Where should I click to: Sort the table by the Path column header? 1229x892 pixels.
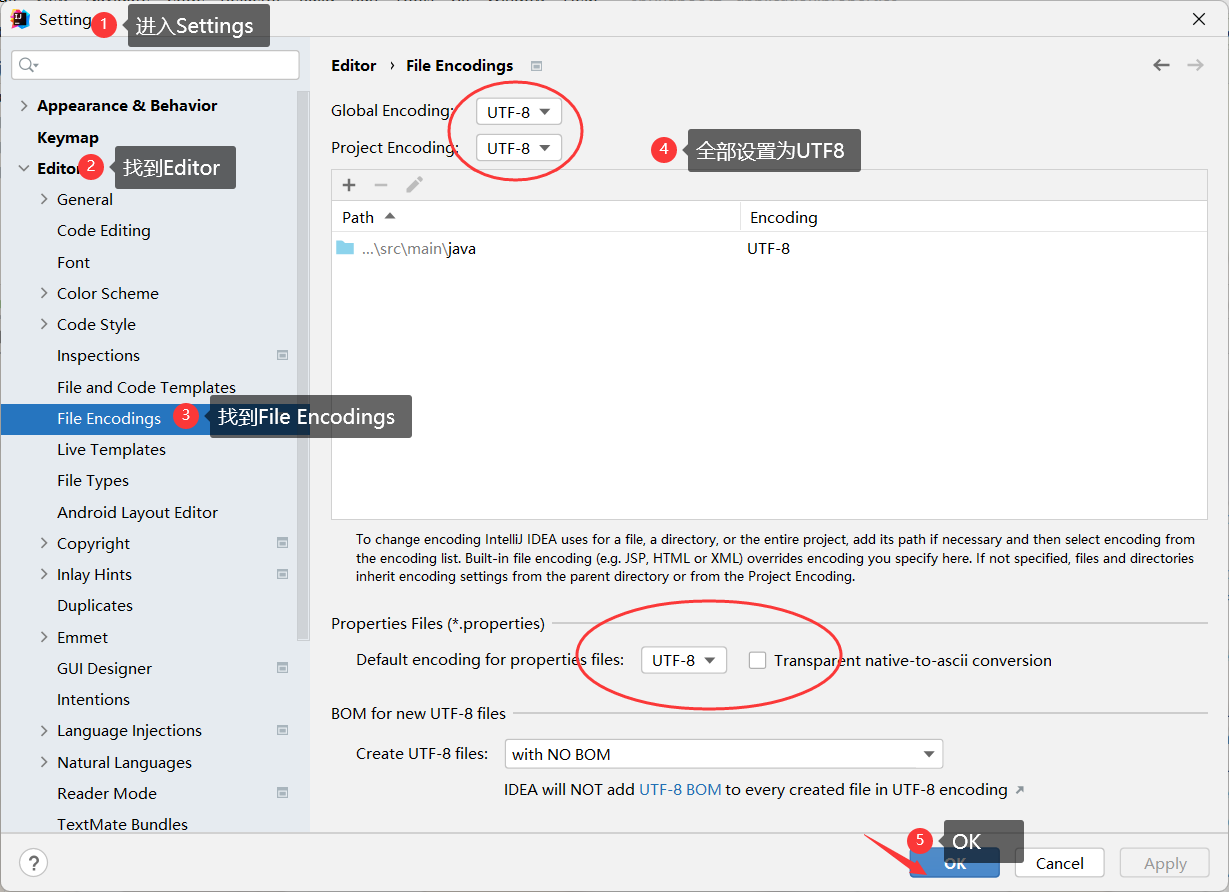pyautogui.click(x=536, y=217)
